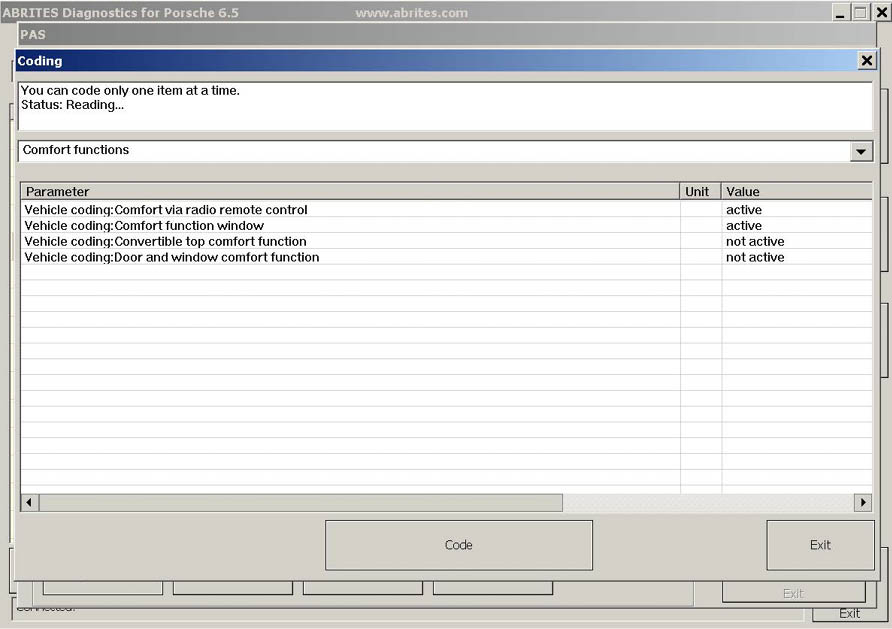
Task: Expand the Comfort functions dropdown arrow
Action: coord(860,151)
